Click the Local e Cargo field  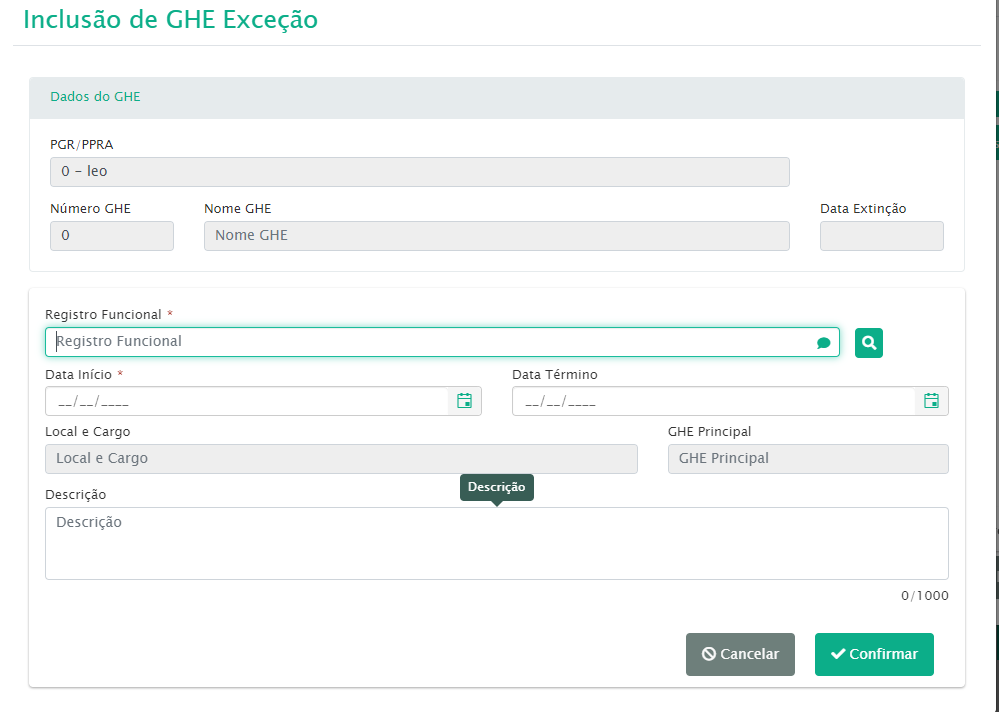click(341, 459)
